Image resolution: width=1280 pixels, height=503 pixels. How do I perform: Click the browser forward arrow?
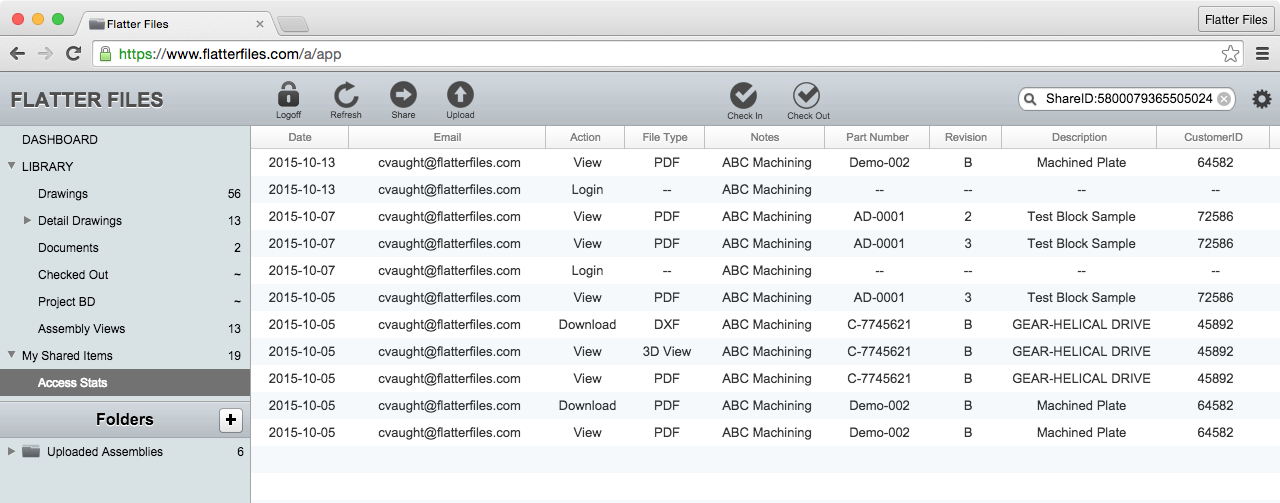(45, 54)
